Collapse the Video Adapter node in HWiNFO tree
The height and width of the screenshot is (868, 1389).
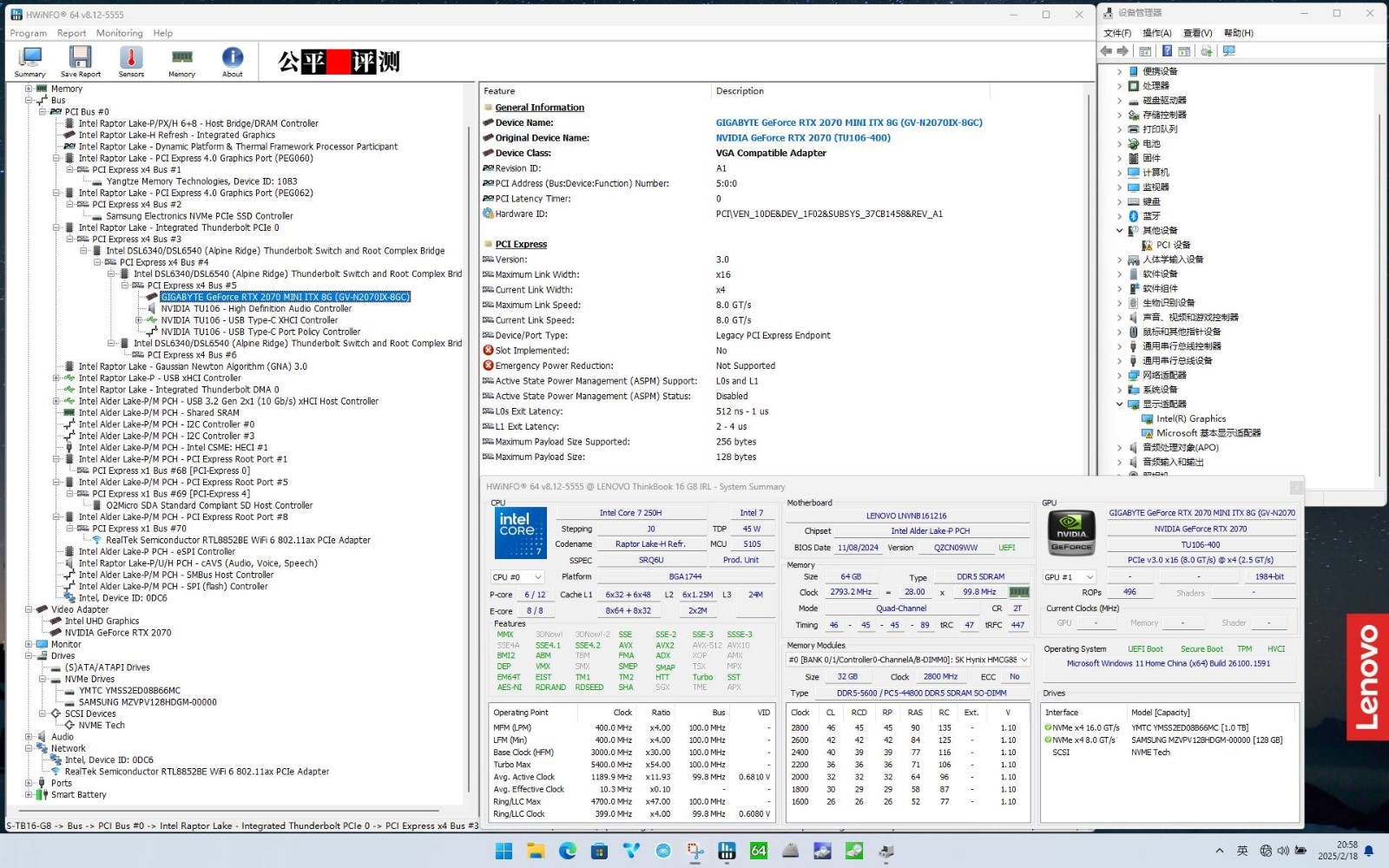point(29,609)
